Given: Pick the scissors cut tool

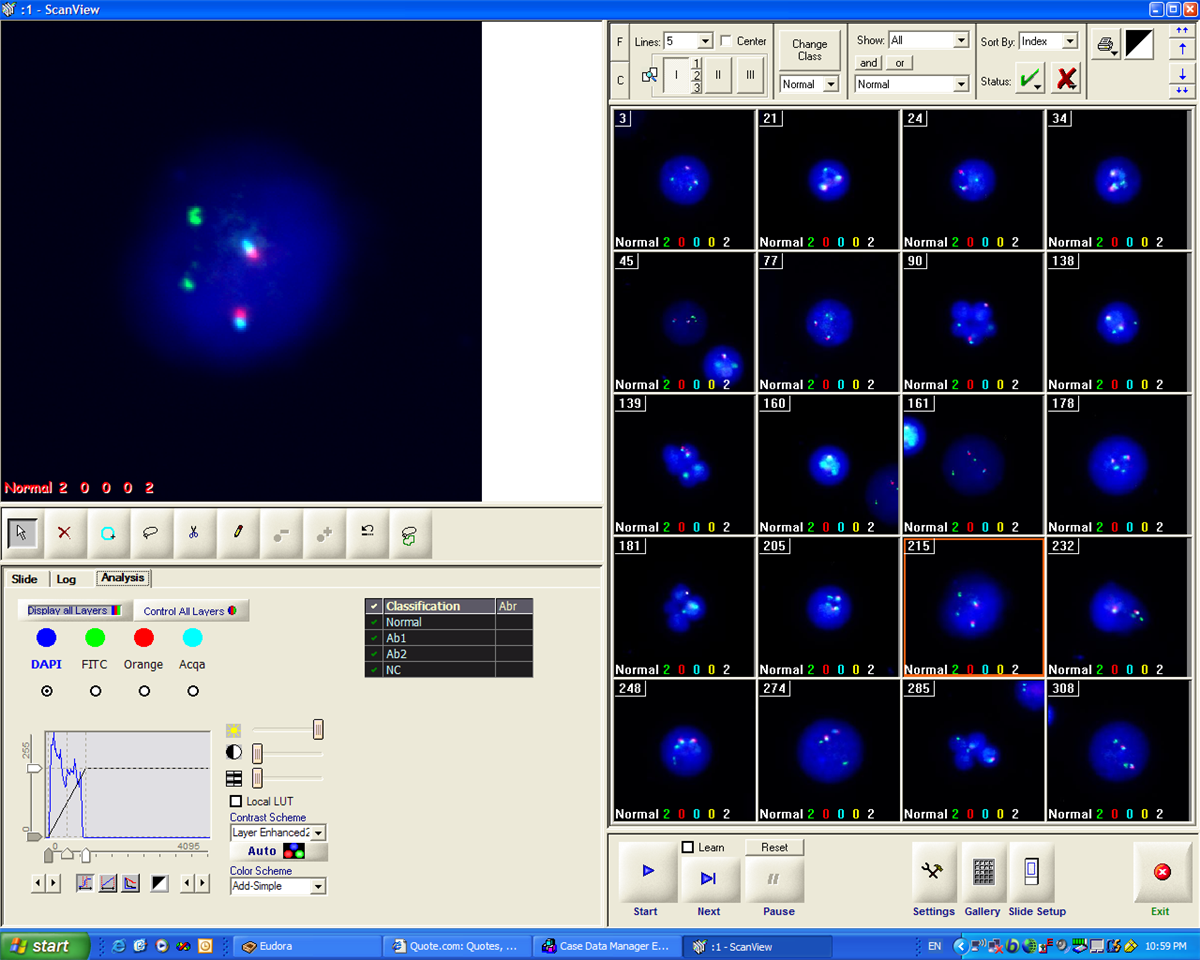Looking at the screenshot, I should click(x=194, y=533).
